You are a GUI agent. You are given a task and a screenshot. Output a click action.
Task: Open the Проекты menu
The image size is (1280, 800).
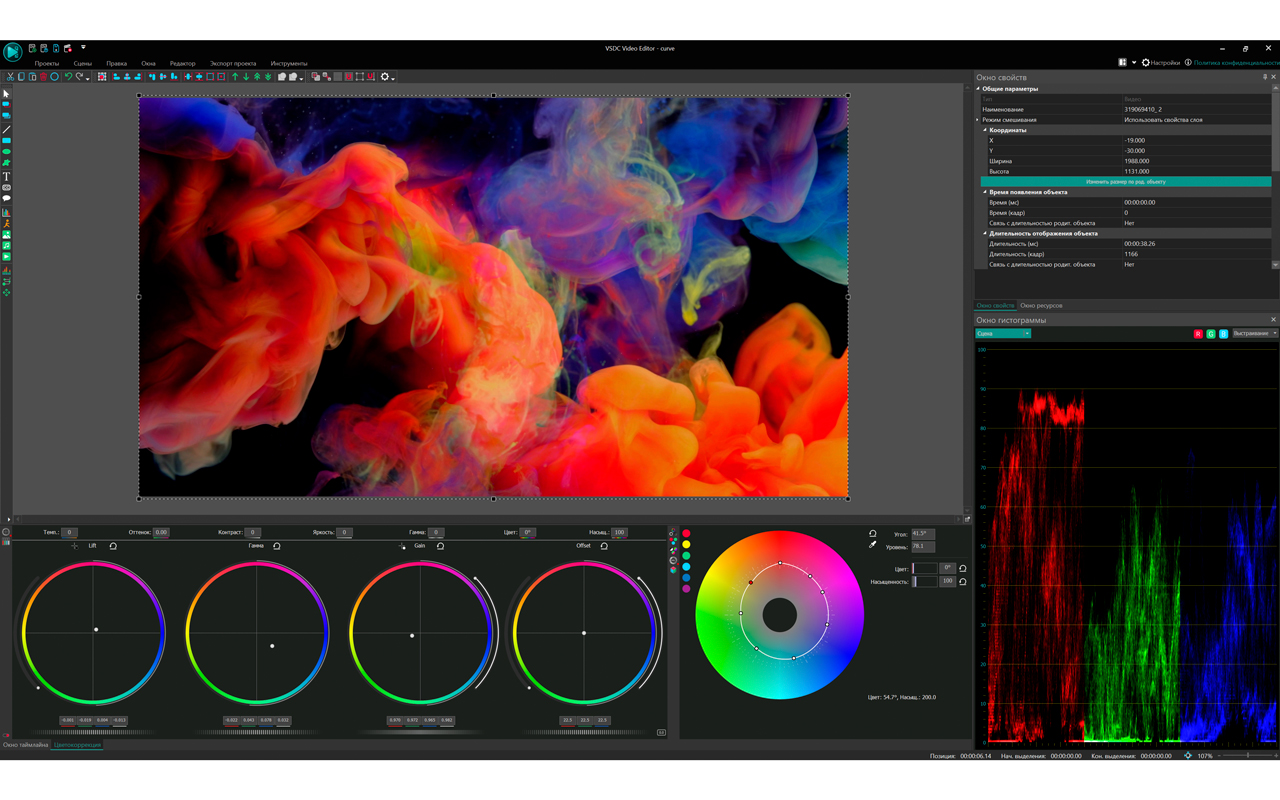pos(47,63)
